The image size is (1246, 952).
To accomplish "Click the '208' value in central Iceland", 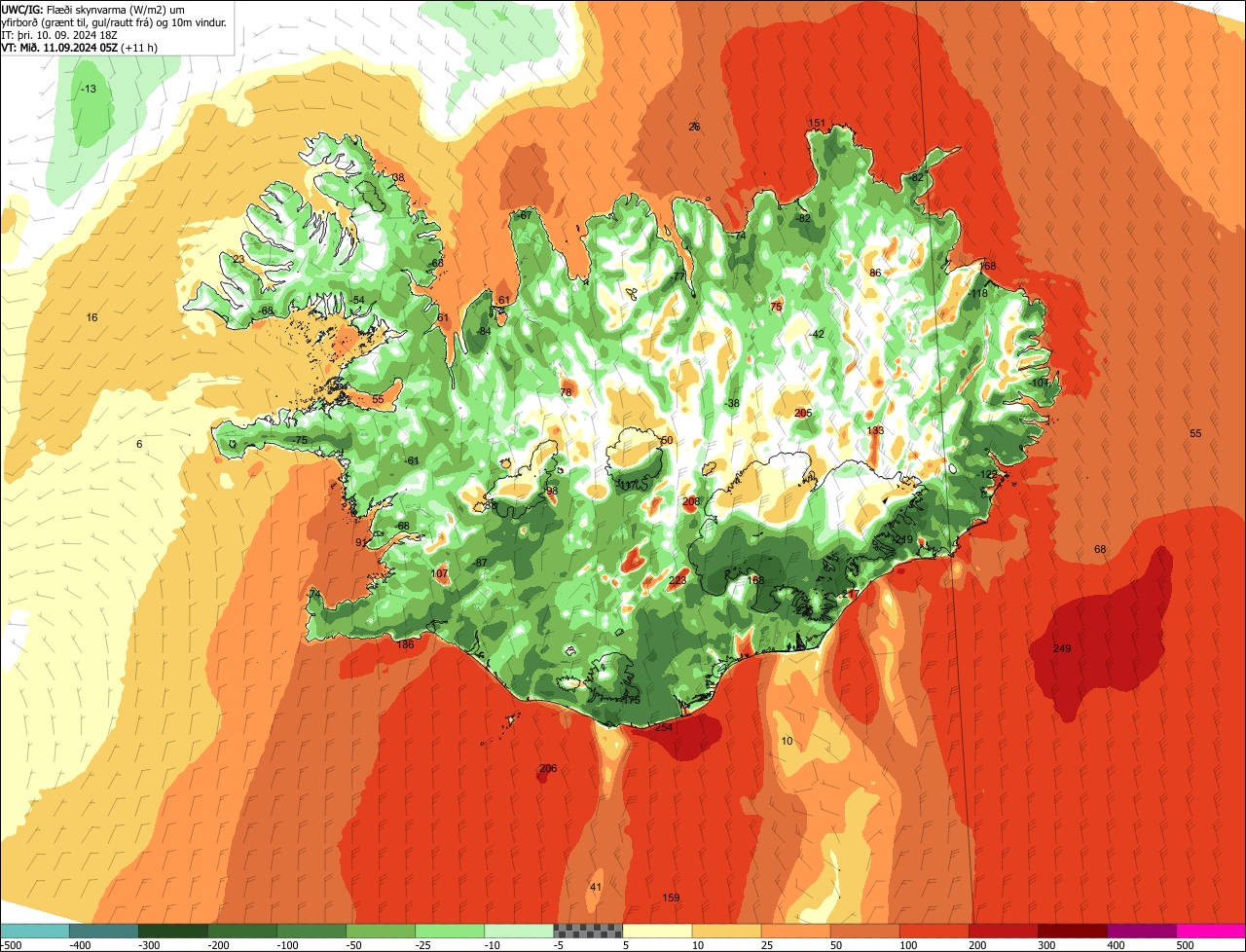I will (691, 501).
